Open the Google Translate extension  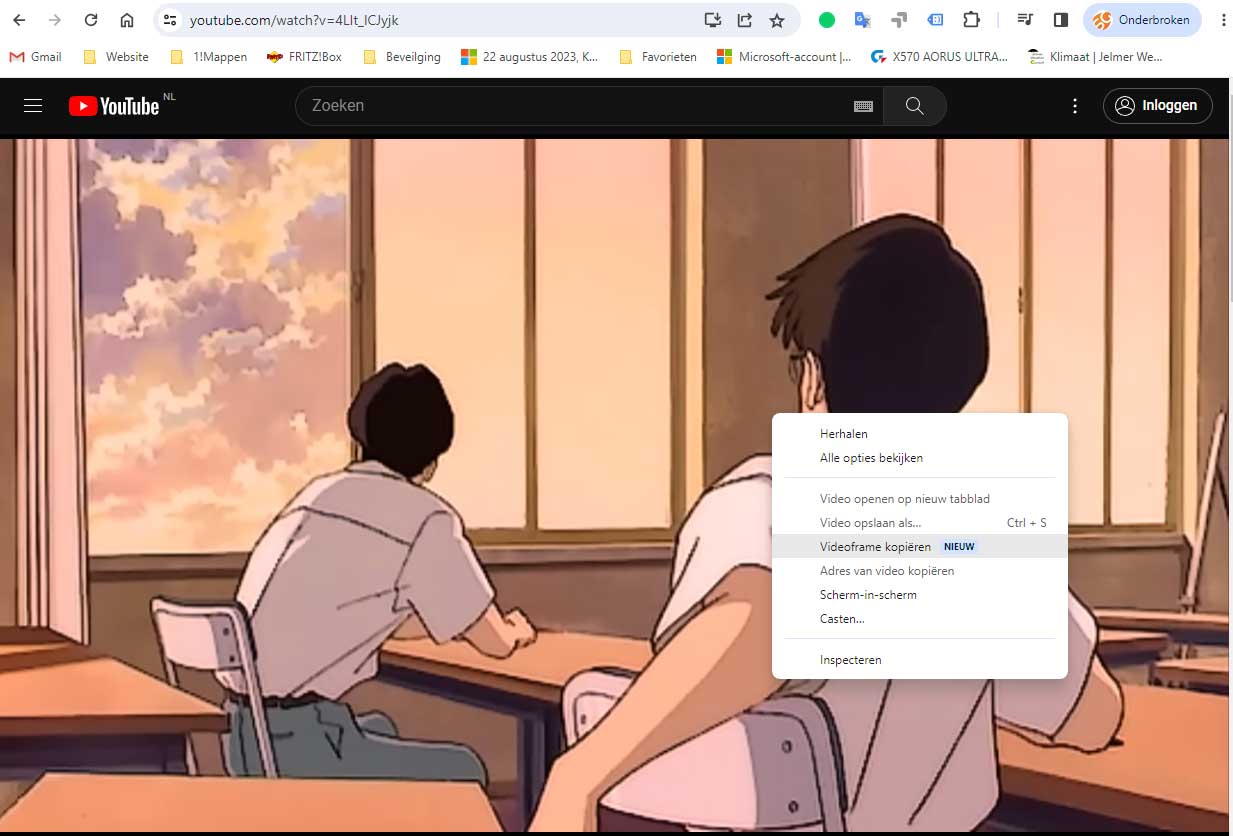click(862, 20)
